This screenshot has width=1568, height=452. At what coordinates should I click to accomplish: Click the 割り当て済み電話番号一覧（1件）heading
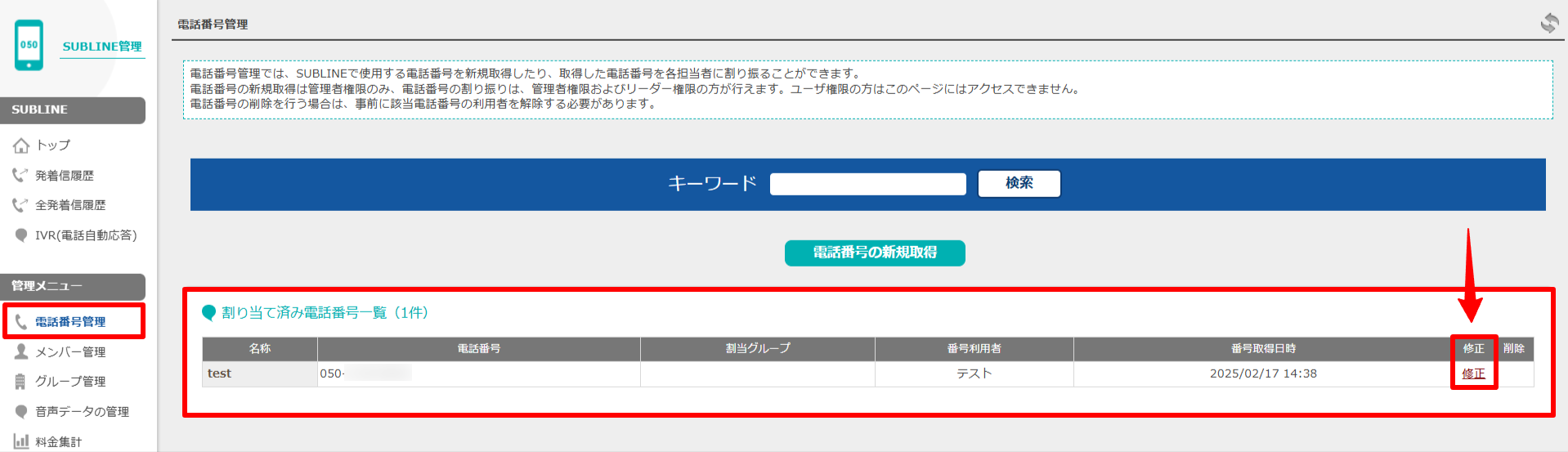coord(325,312)
